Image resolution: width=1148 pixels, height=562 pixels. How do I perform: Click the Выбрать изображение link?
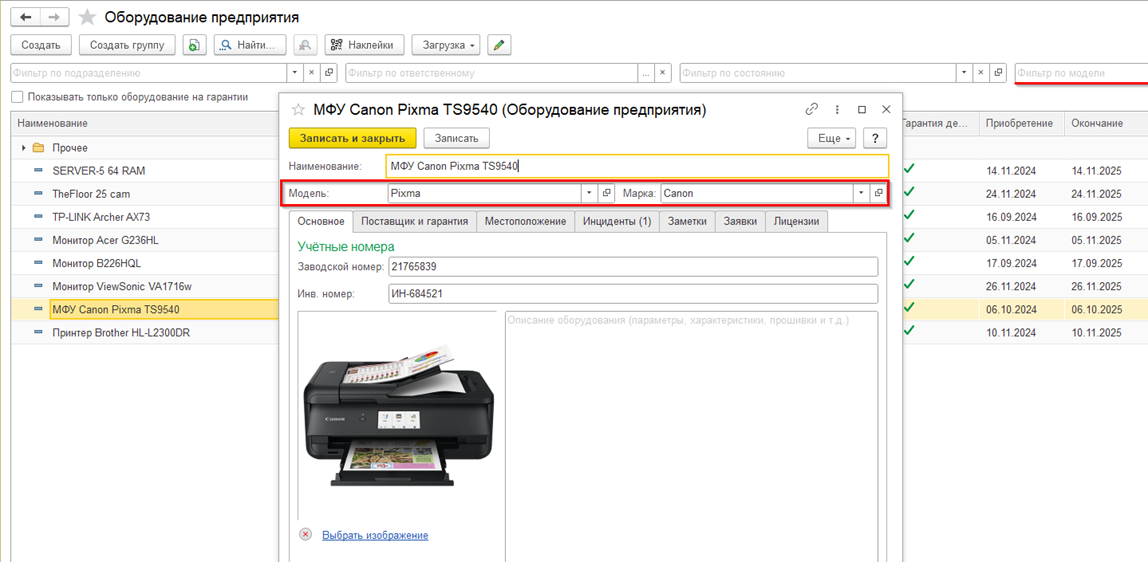[375, 535]
